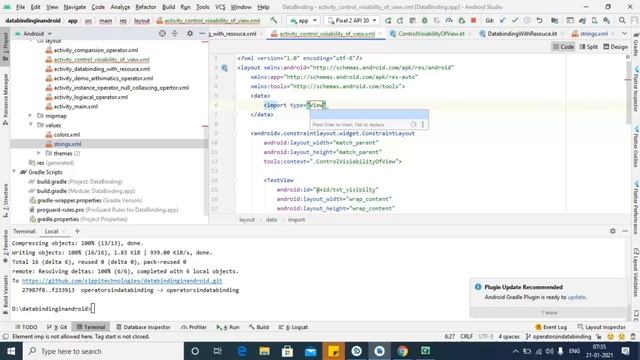The width and height of the screenshot is (640, 360).
Task: Switch to strings.xml editor tab
Action: pos(593,33)
